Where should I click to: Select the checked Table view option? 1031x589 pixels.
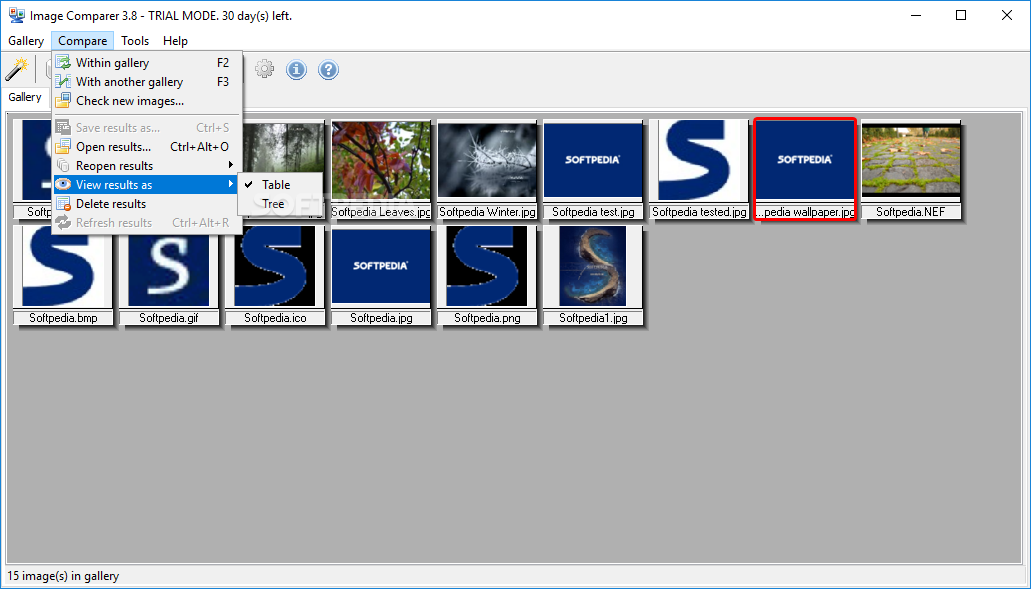[x=280, y=185]
